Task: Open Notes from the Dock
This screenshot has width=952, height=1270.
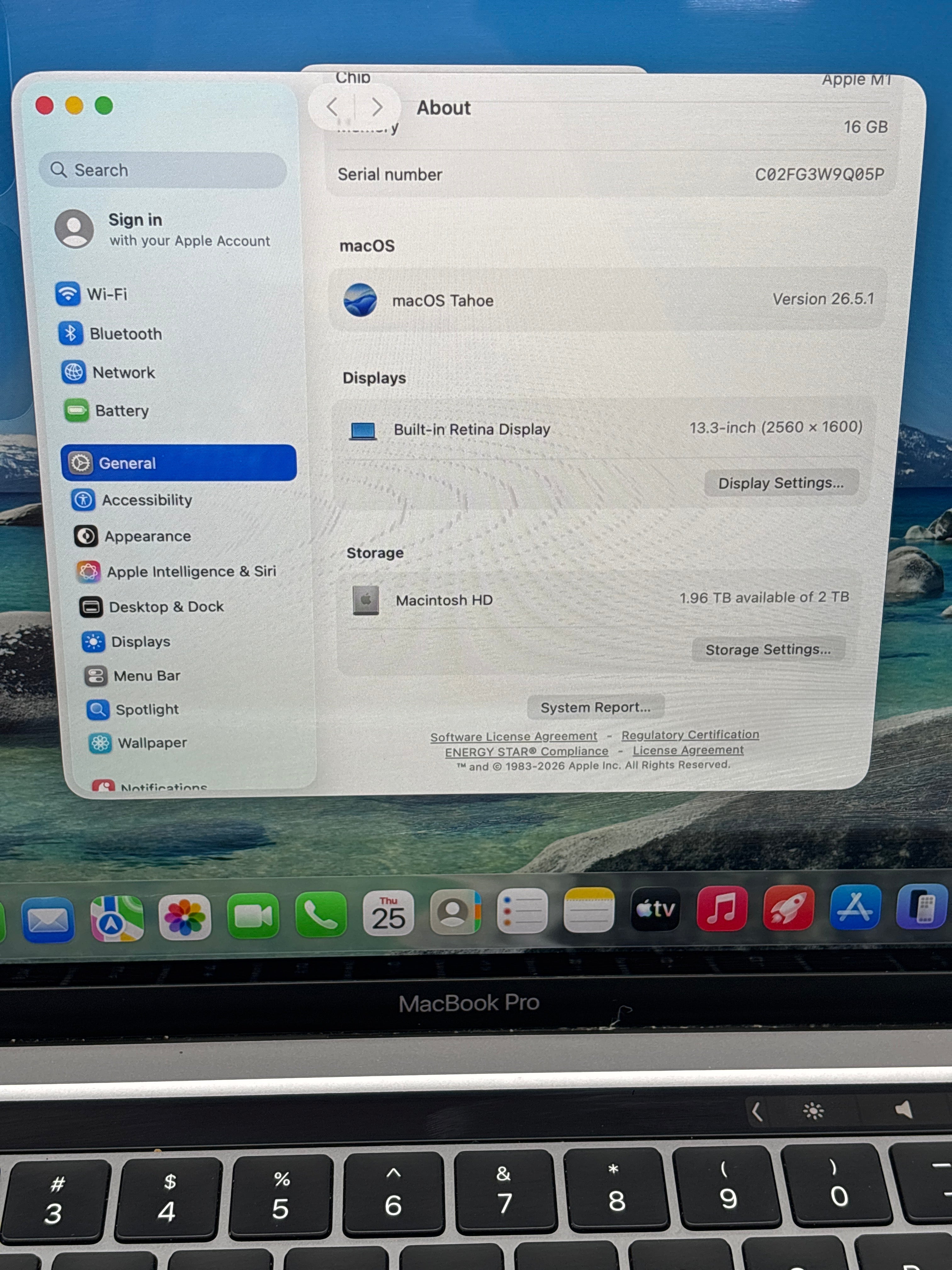Action: pos(589,910)
